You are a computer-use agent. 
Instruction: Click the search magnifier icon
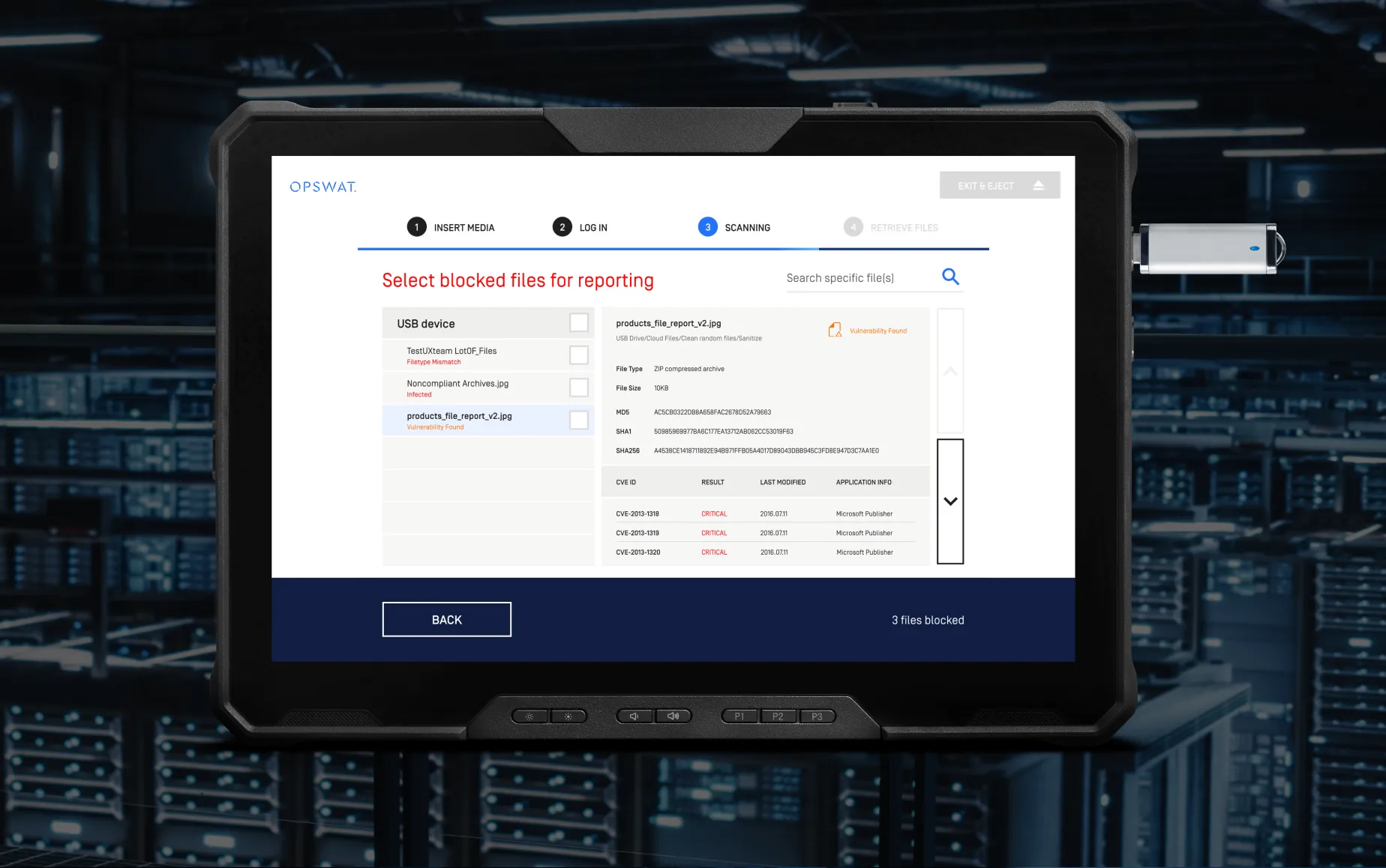(x=950, y=277)
